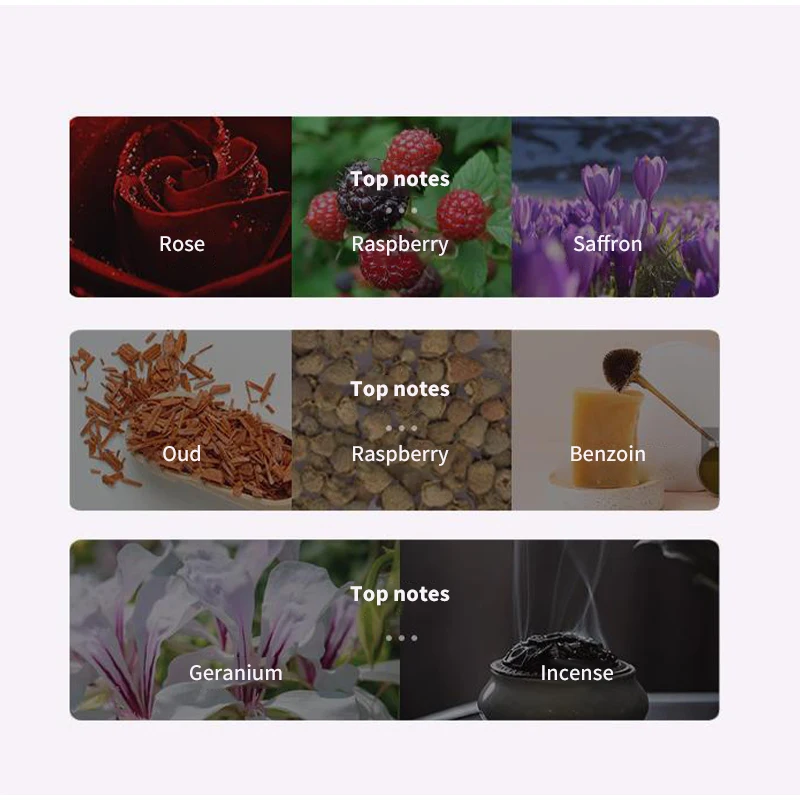Select the red rose photo tile
The width and height of the screenshot is (800, 800).
point(181,207)
